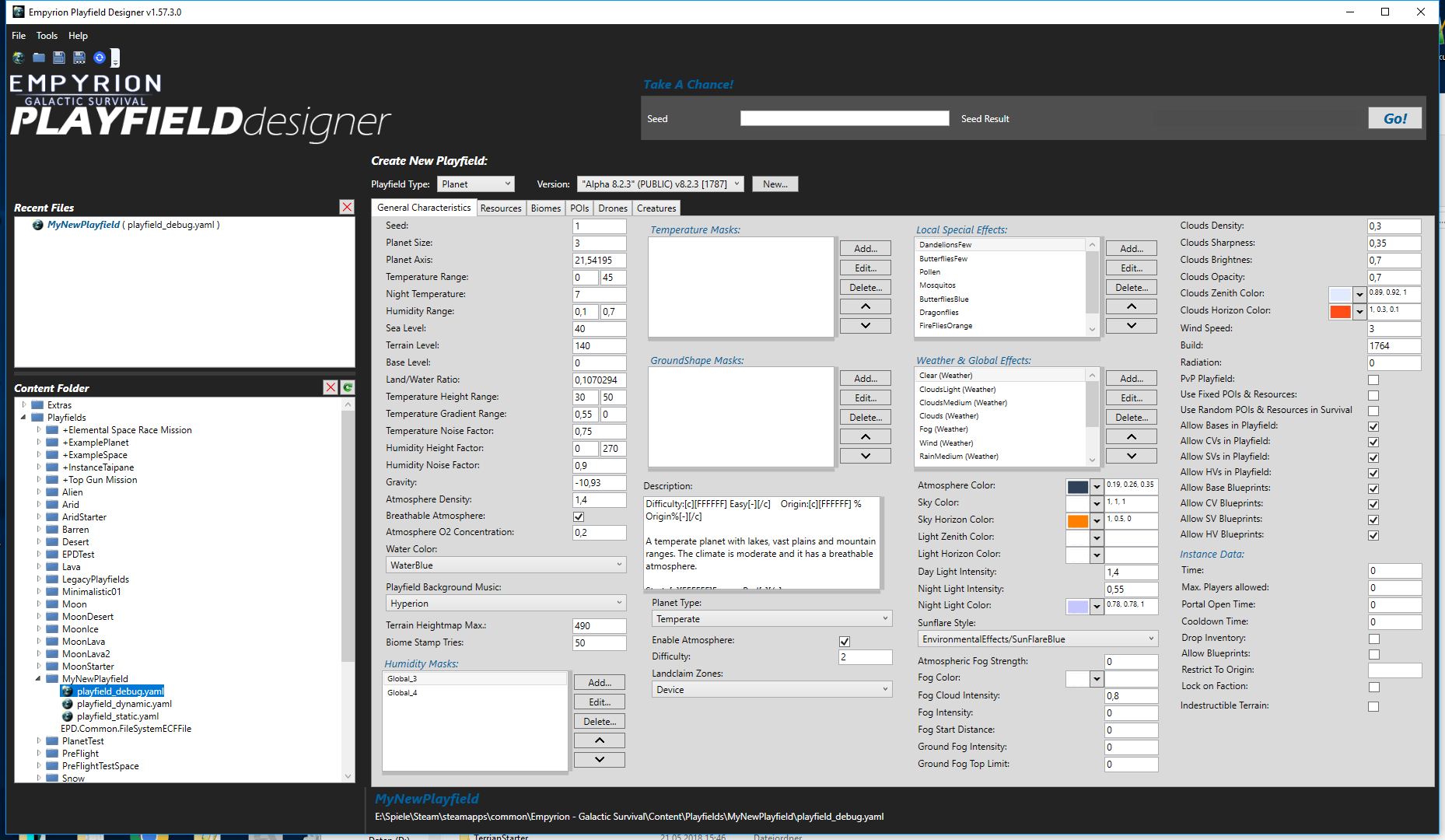The width and height of the screenshot is (1445, 840).
Task: Click Delete... for Local Special Effects
Action: pos(1132,288)
